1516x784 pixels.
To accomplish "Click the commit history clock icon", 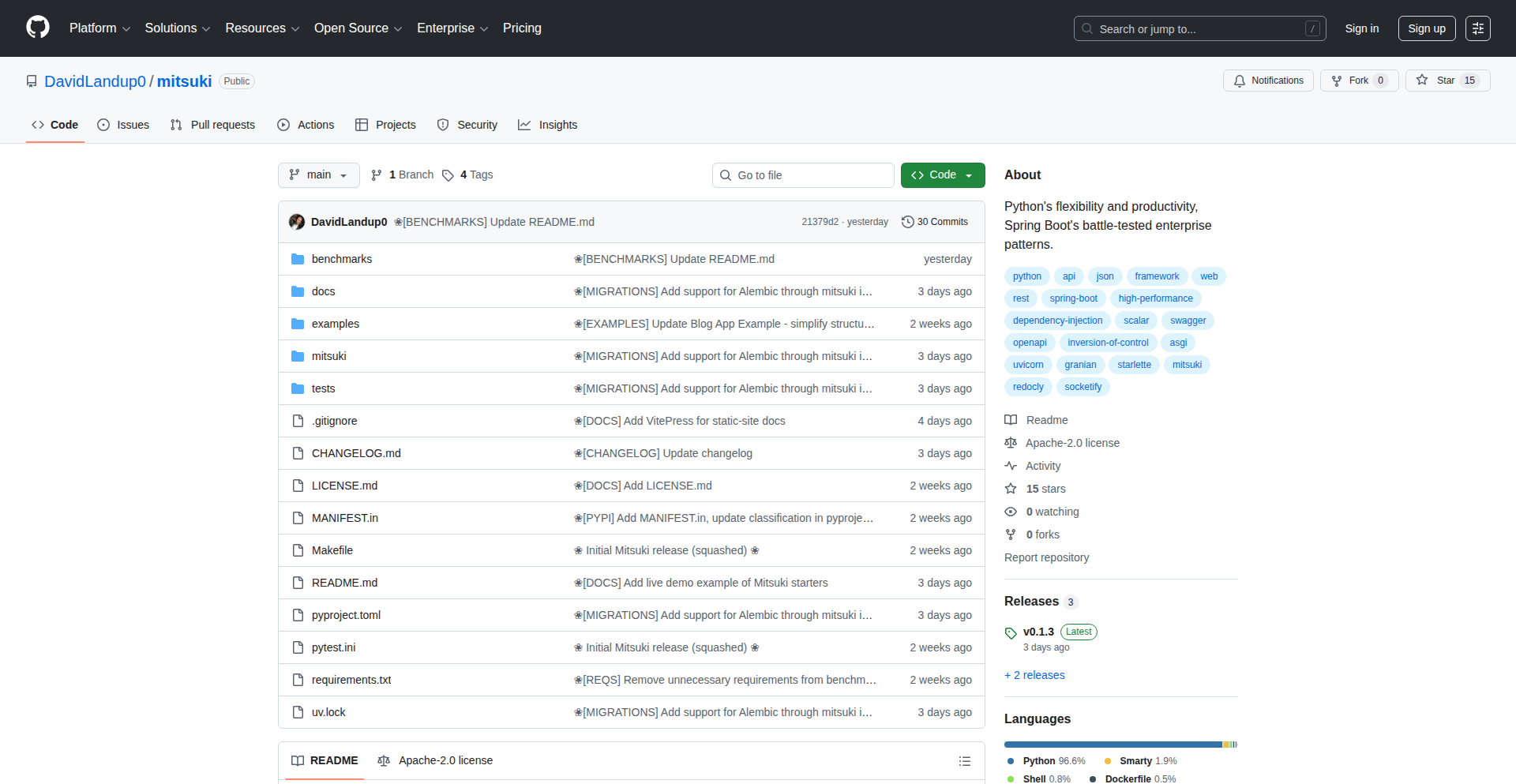I will coord(908,222).
